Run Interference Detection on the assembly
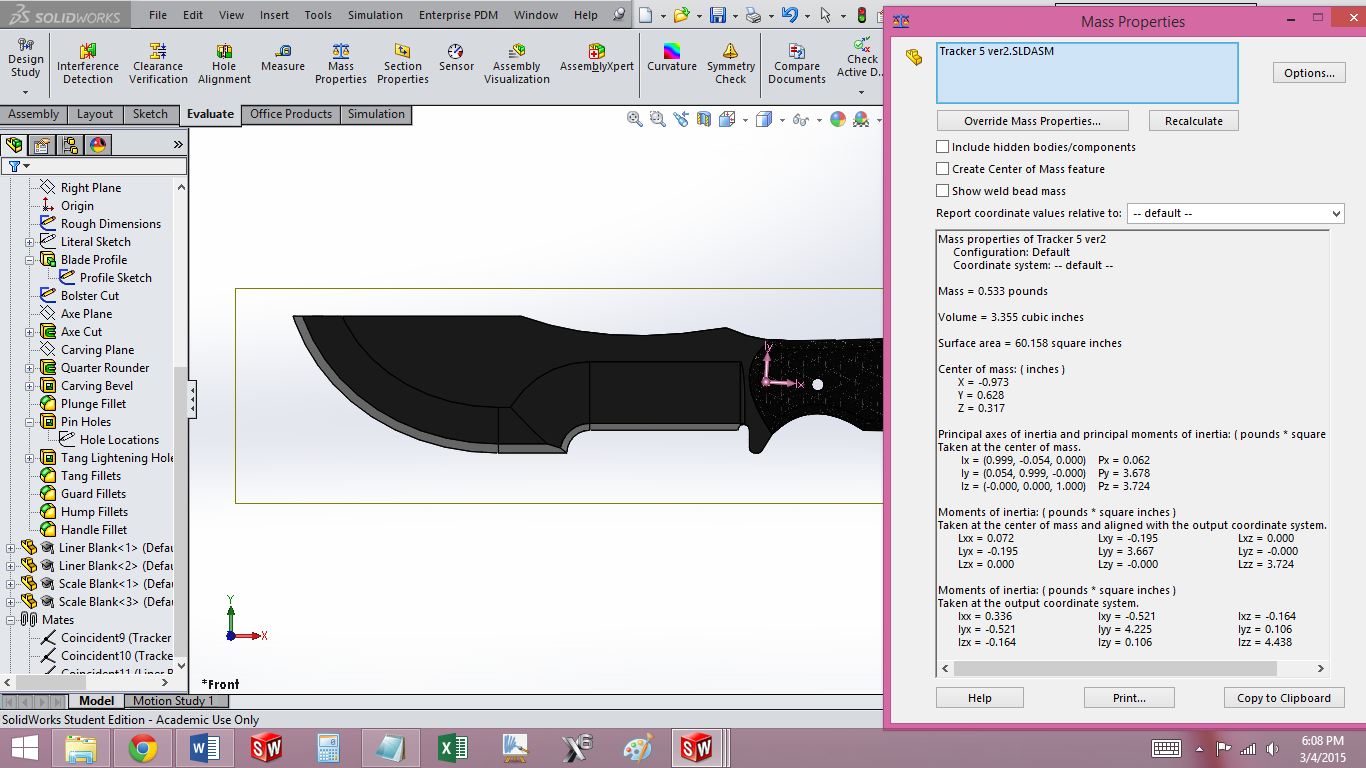 pyautogui.click(x=87, y=62)
